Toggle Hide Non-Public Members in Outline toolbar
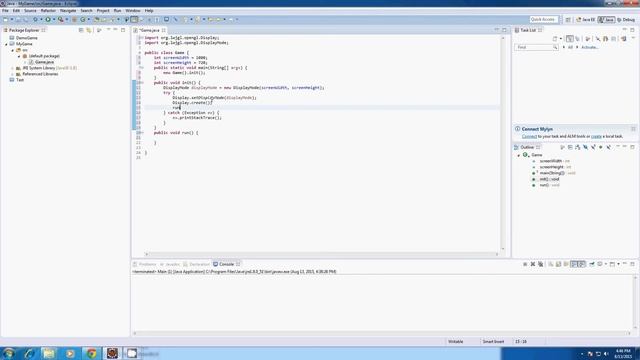The image size is (640, 360). (601, 147)
